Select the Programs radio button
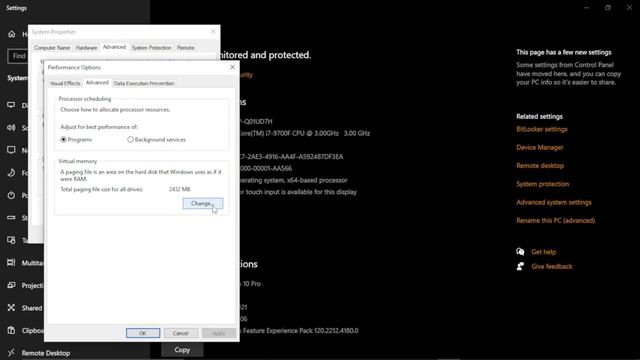The height and width of the screenshot is (360, 640). [x=63, y=140]
